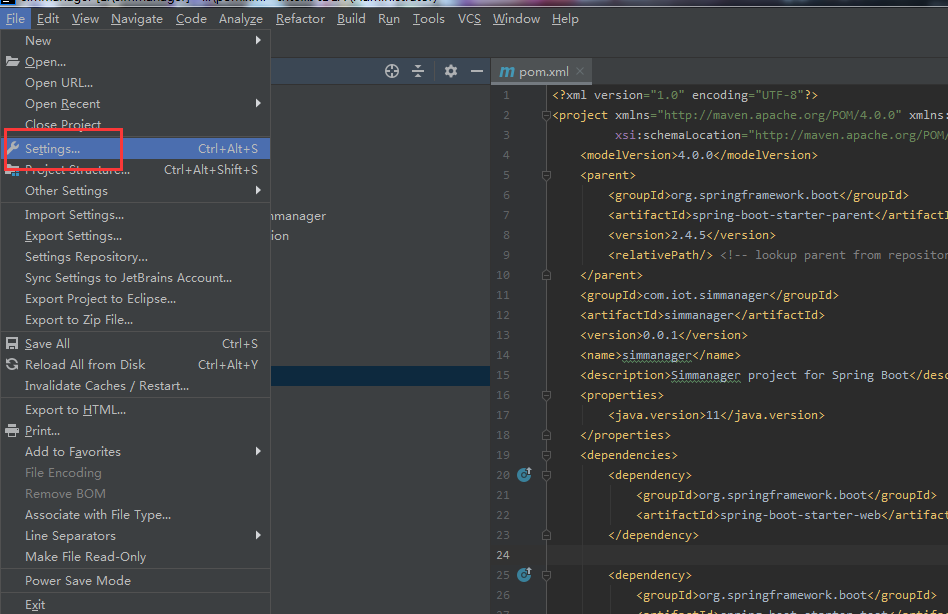Image resolution: width=948 pixels, height=614 pixels.
Task: Toggle Make File Read-Only
Action: [x=85, y=557]
